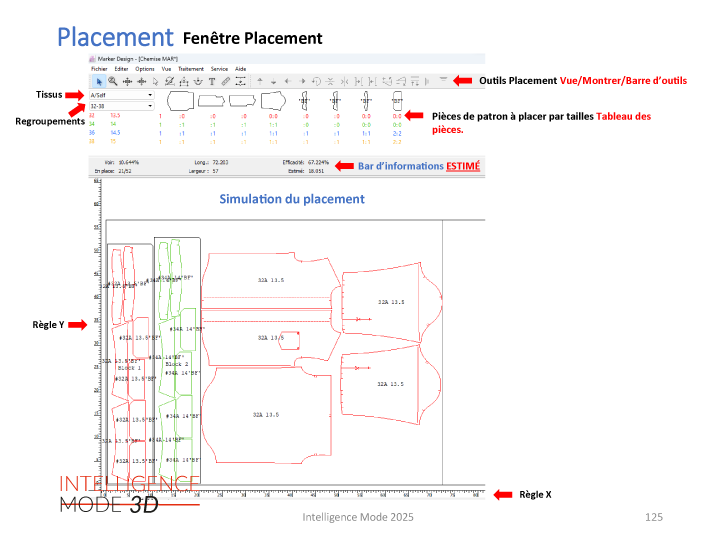720x540 pixels.
Task: Open the Options menu
Action: (x=143, y=68)
